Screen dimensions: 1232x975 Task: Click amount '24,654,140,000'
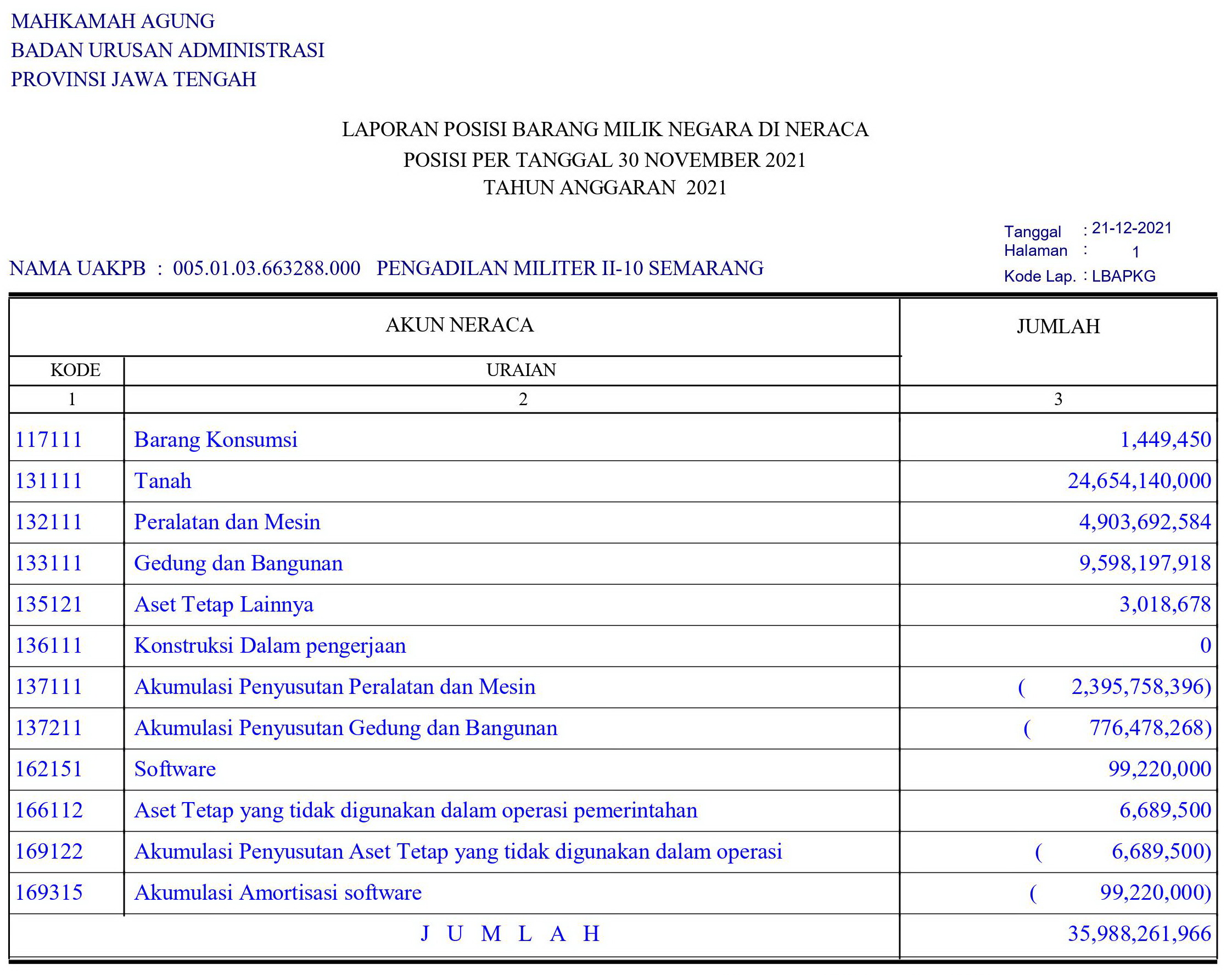tap(1140, 481)
